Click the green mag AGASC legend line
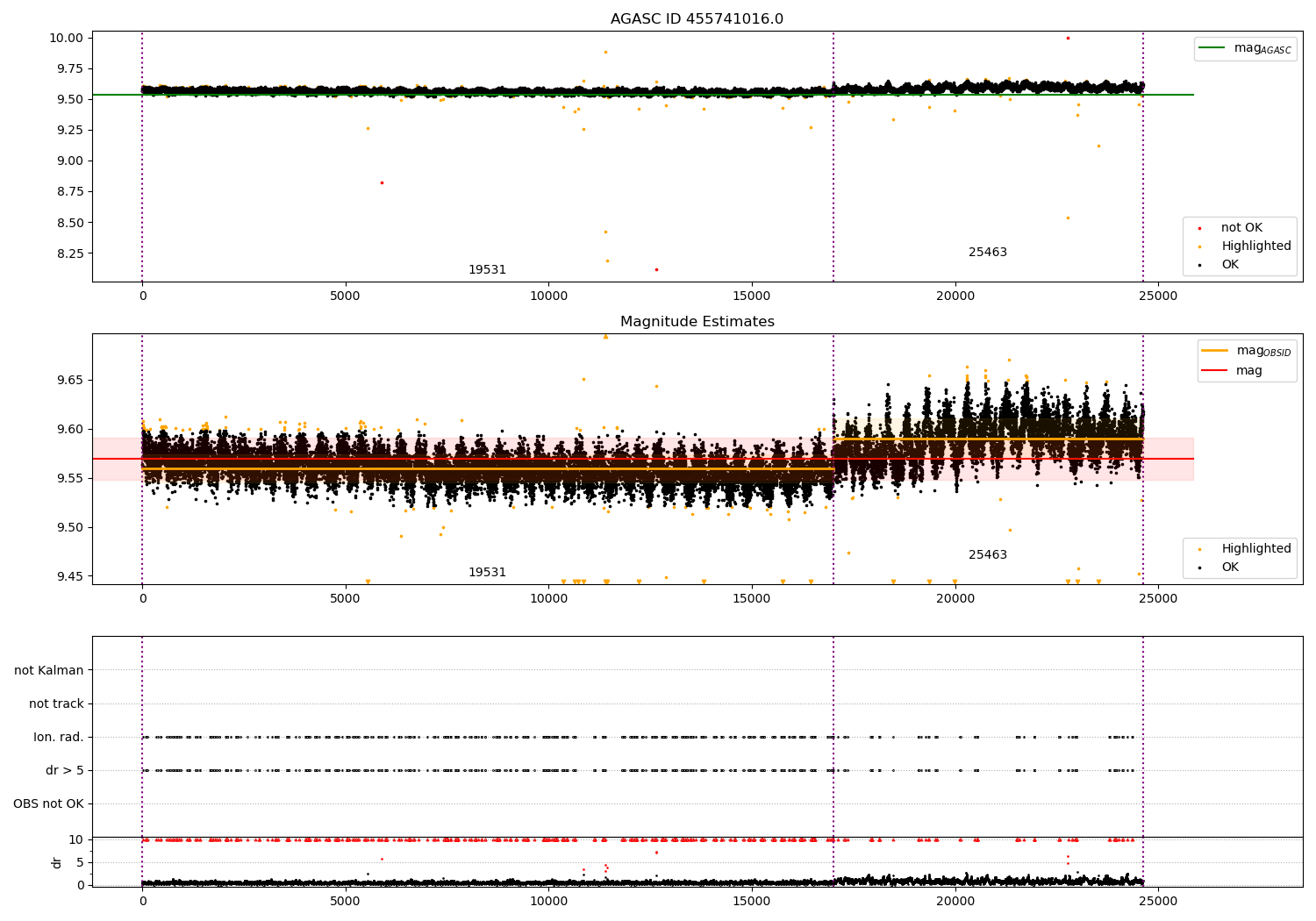Image resolution: width=1316 pixels, height=921 pixels. pos(1212,48)
